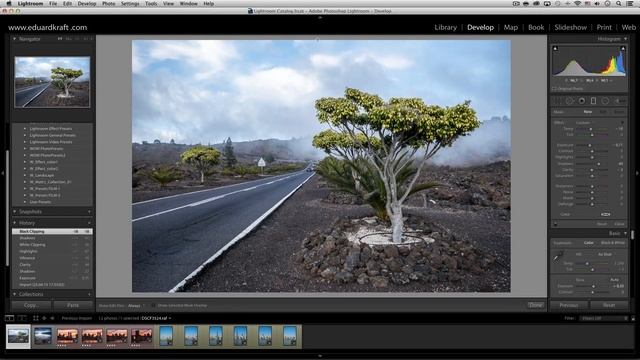
Task: Toggle highlight clipping indicator on histogram
Action: (x=623, y=49)
